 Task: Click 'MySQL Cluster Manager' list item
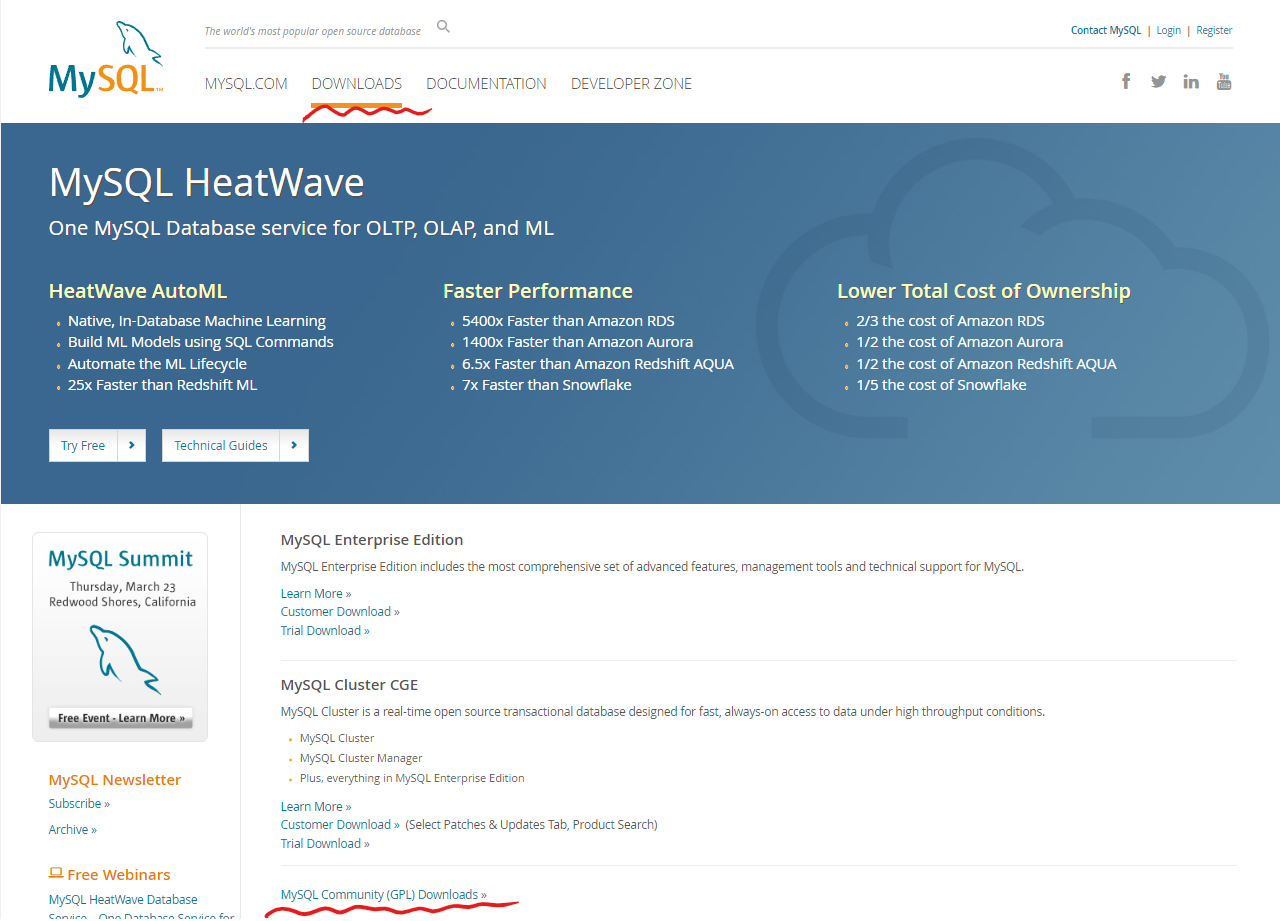[361, 759]
